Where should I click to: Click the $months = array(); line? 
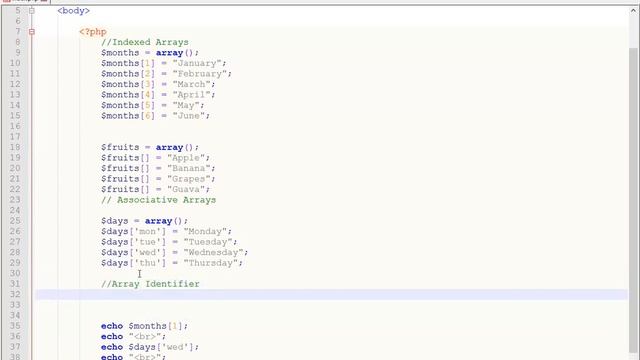tap(150, 53)
